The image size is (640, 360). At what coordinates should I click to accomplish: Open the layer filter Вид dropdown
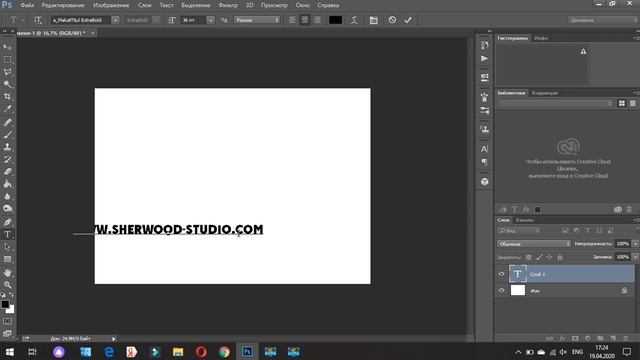pos(519,231)
